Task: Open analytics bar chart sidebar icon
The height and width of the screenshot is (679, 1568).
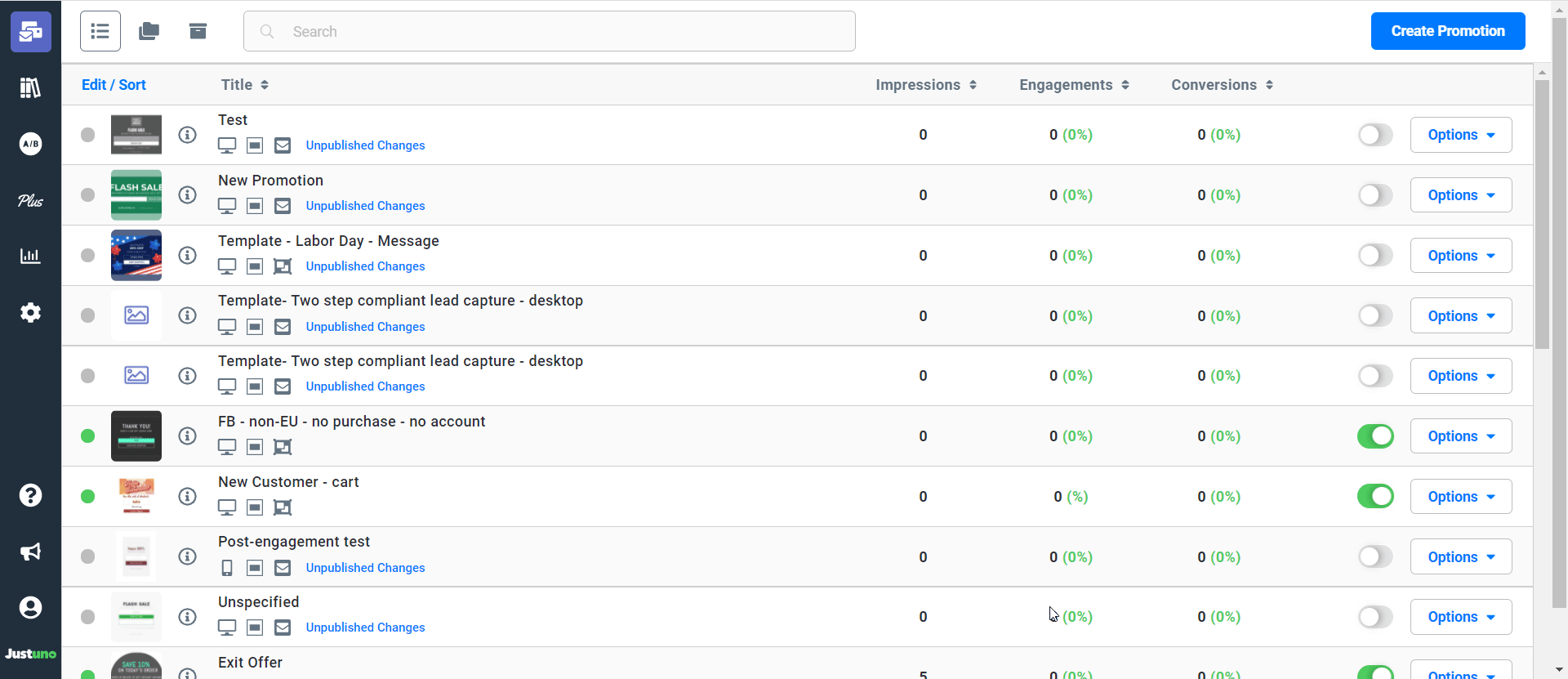Action: tap(30, 257)
